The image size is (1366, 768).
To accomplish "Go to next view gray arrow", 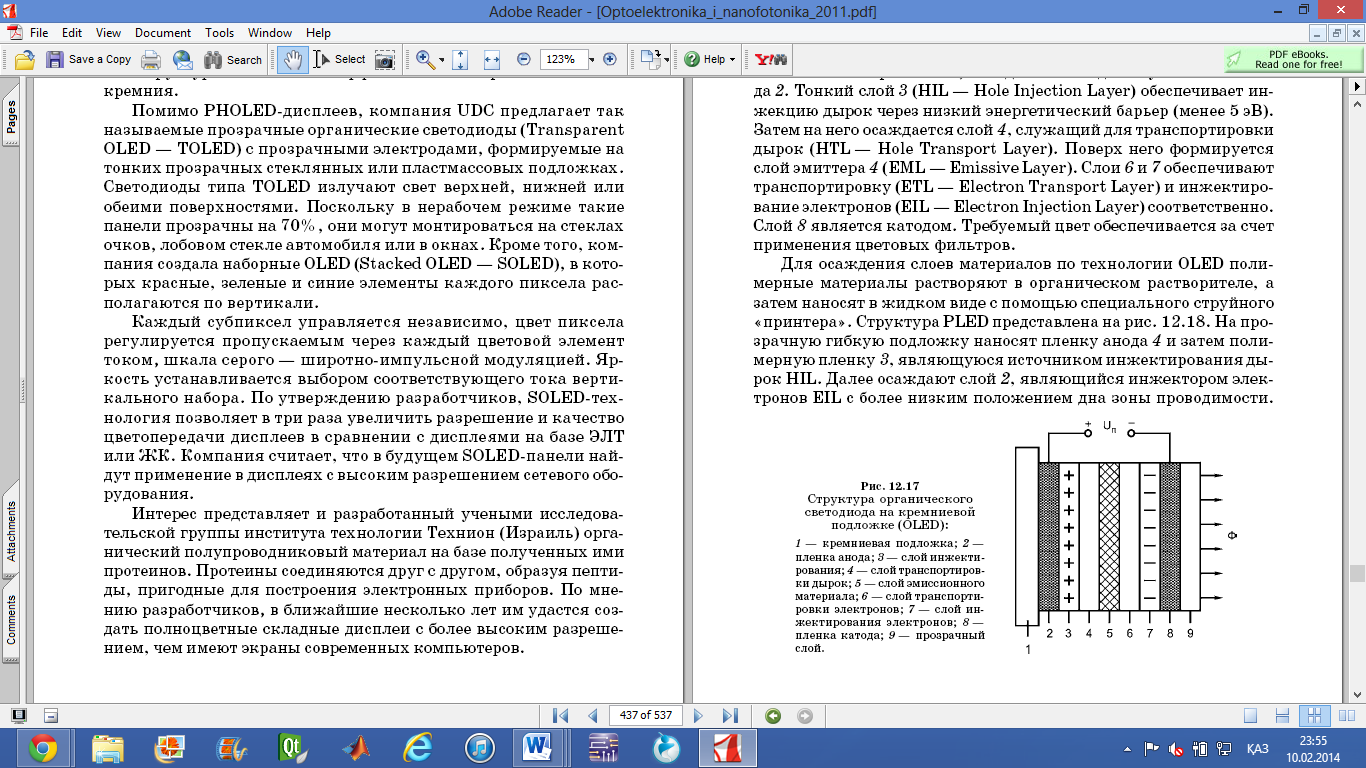I will click(805, 716).
